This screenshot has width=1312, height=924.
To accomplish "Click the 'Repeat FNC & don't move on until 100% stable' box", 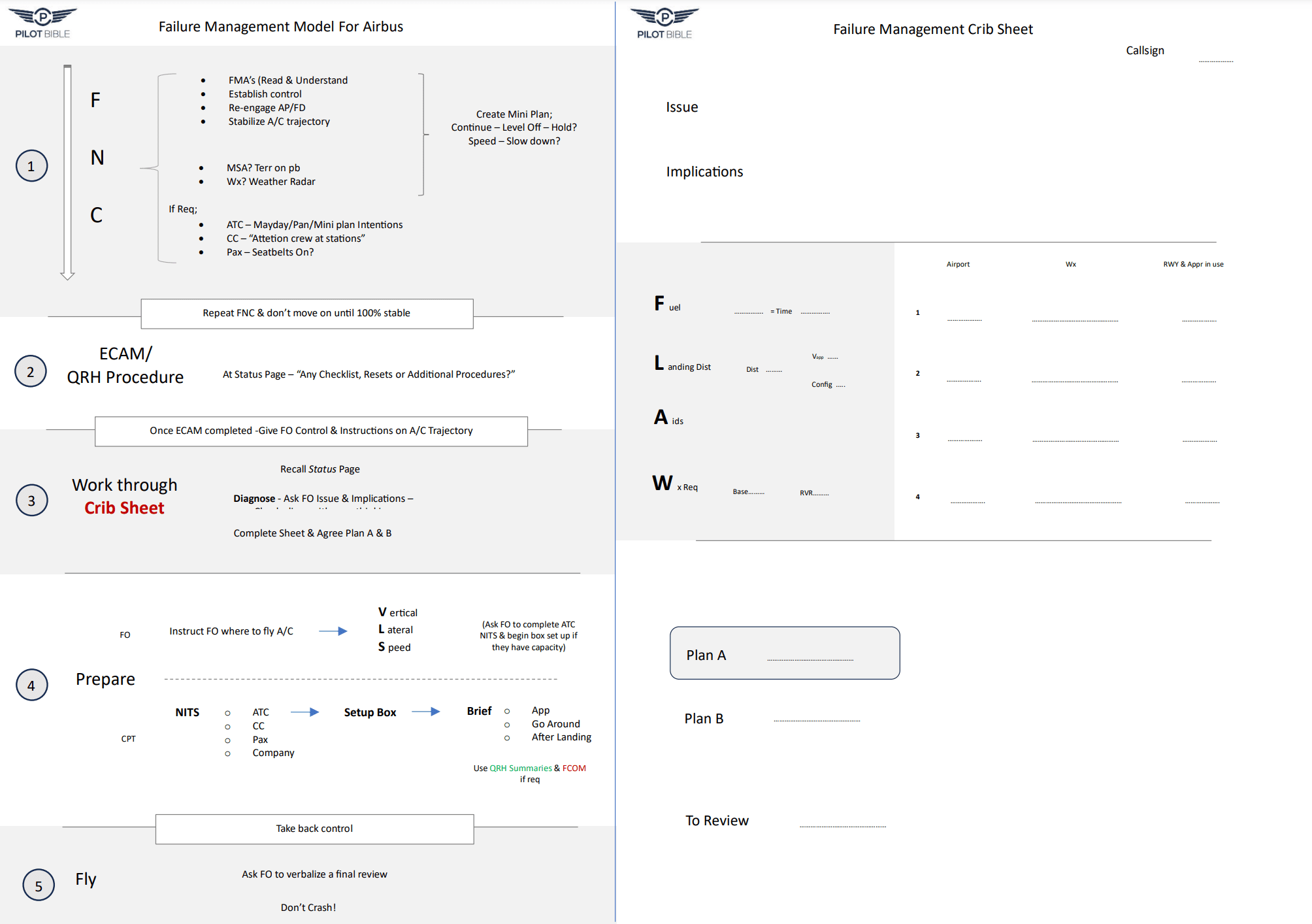I will (x=307, y=314).
